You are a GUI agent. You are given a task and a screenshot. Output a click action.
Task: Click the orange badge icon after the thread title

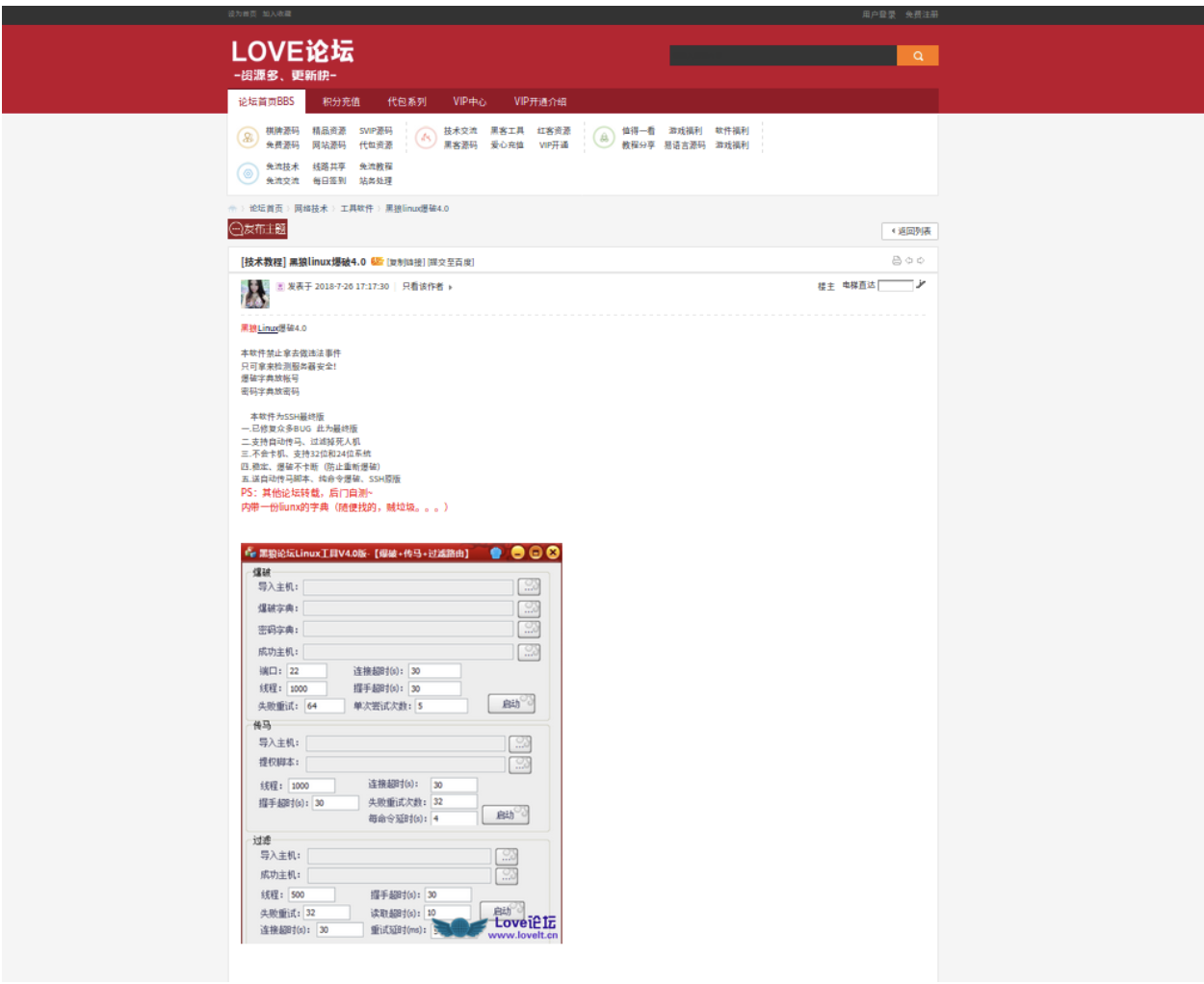[377, 261]
